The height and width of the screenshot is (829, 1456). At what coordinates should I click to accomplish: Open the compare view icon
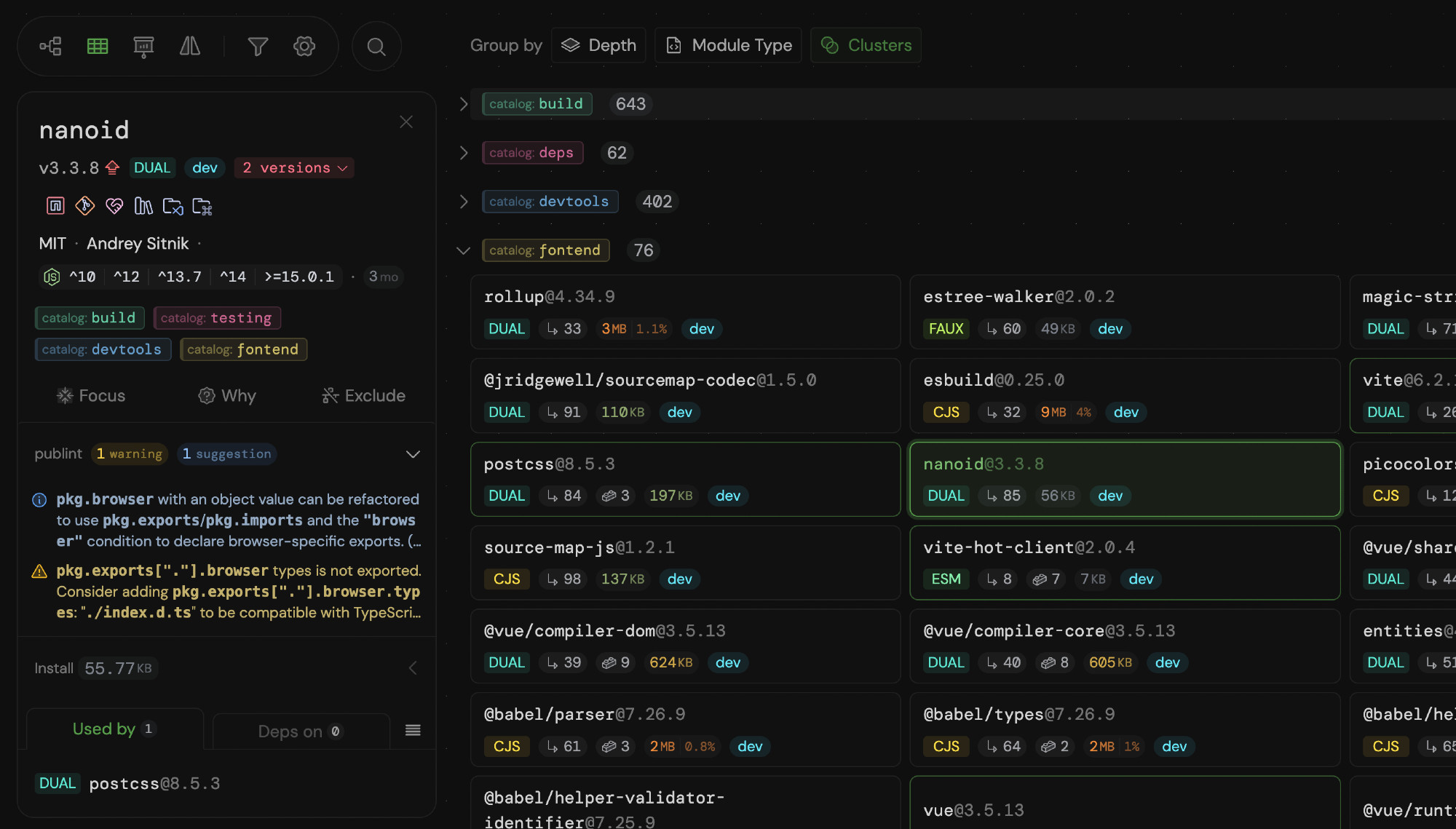(190, 47)
